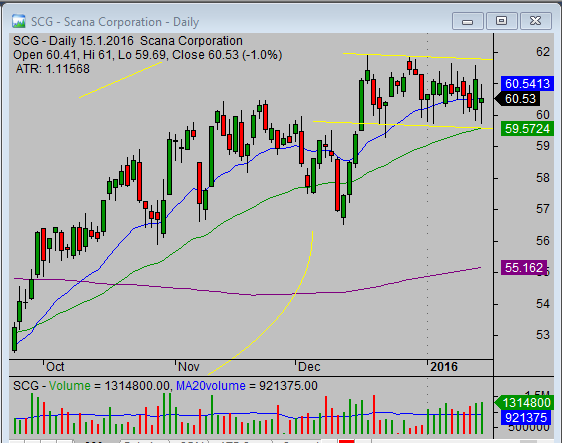Click the 54 price axis label
The width and height of the screenshot is (562, 443).
543,304
